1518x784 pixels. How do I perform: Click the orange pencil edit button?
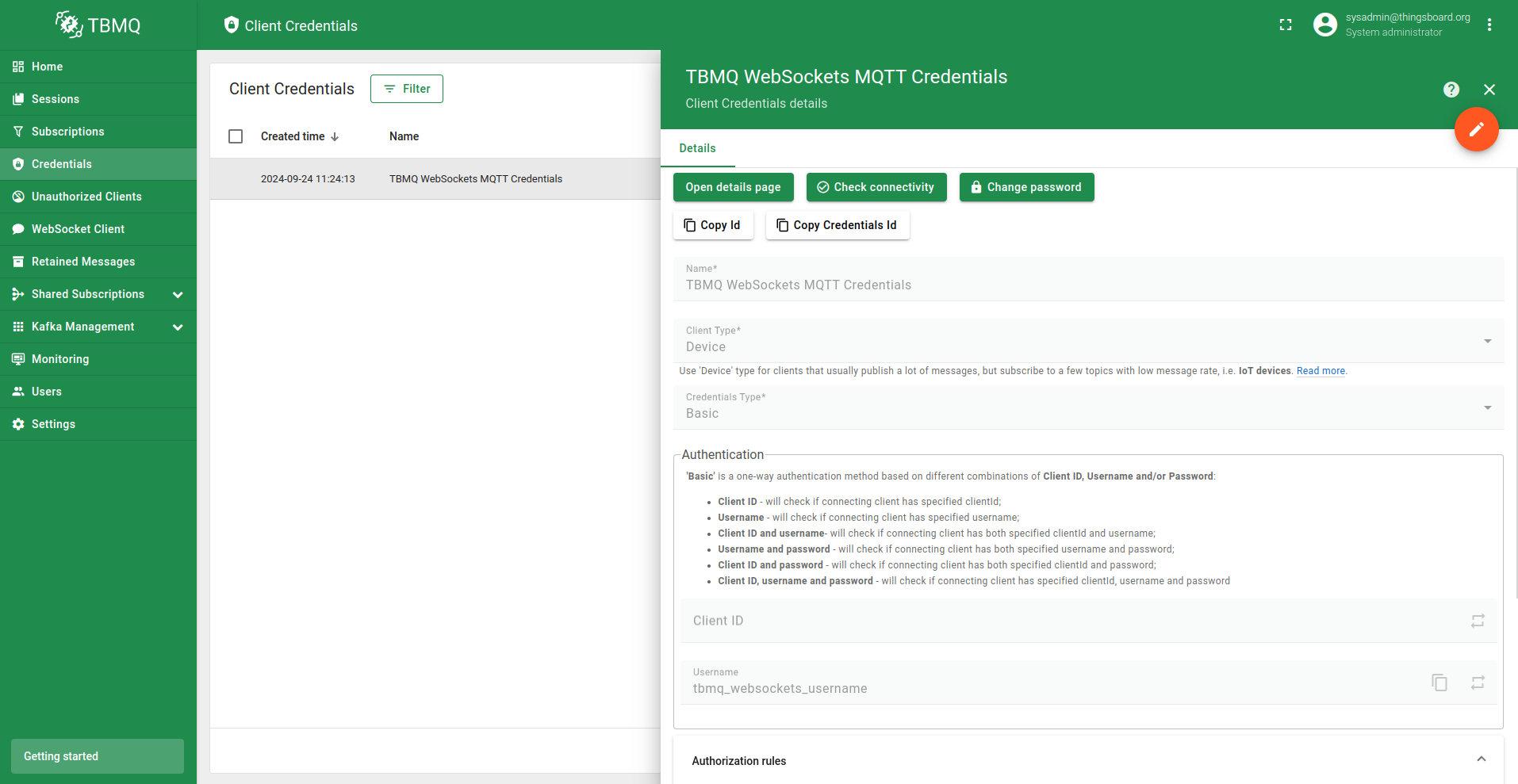[1476, 129]
